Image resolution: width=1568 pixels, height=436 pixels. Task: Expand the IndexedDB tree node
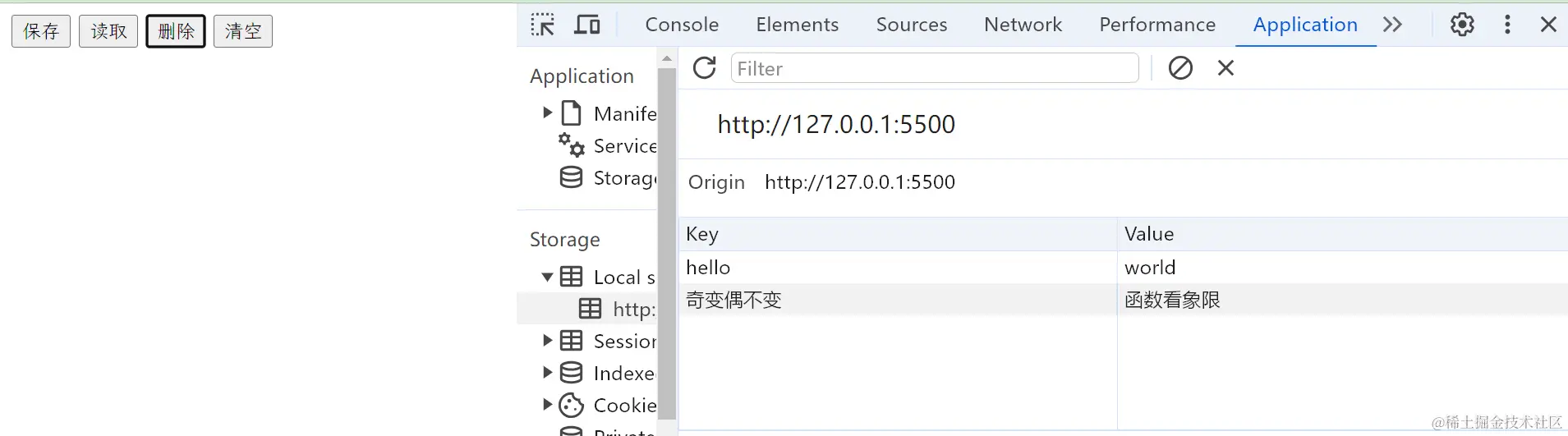(x=547, y=373)
